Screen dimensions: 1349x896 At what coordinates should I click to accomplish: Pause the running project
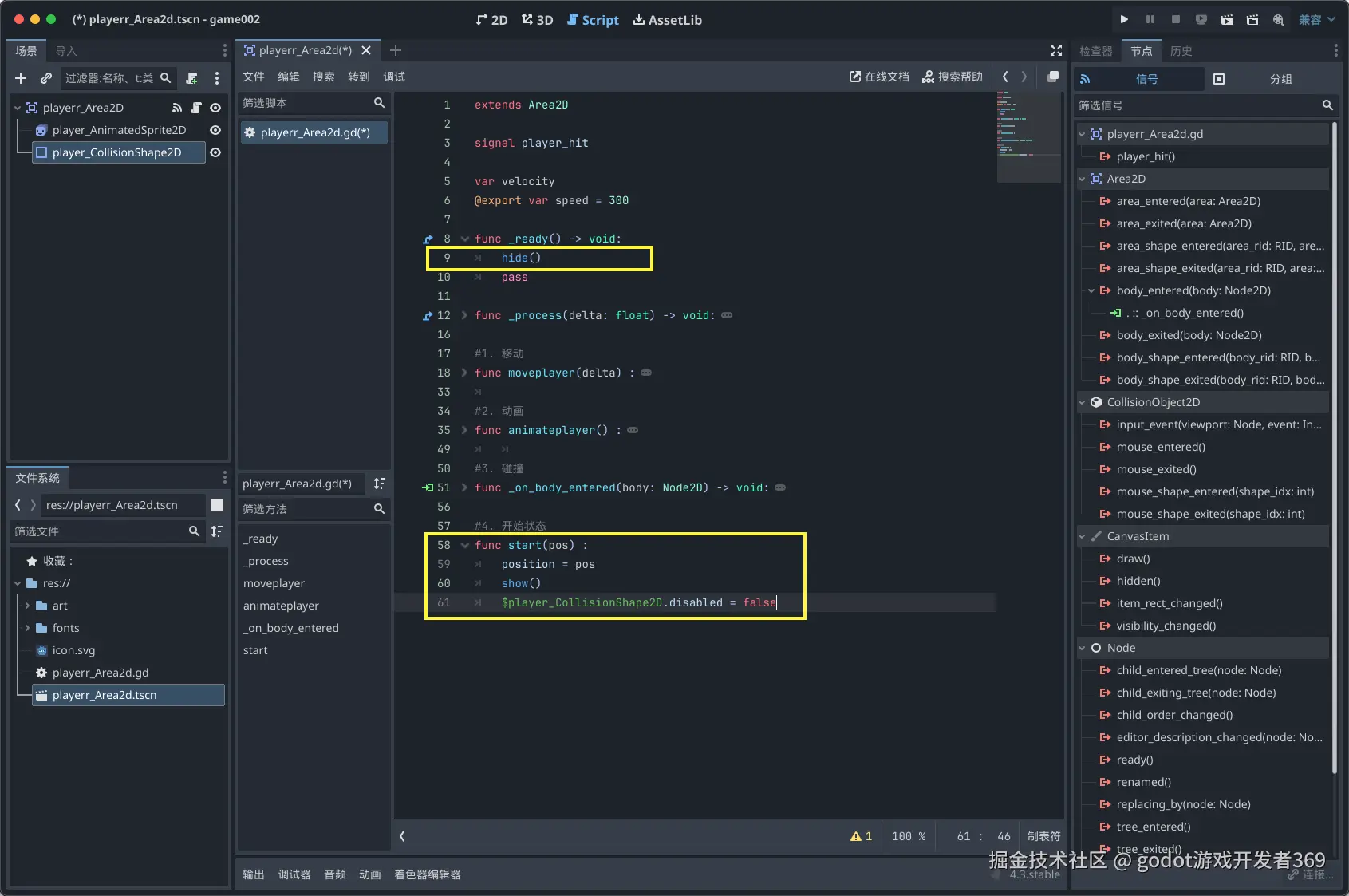[1150, 19]
